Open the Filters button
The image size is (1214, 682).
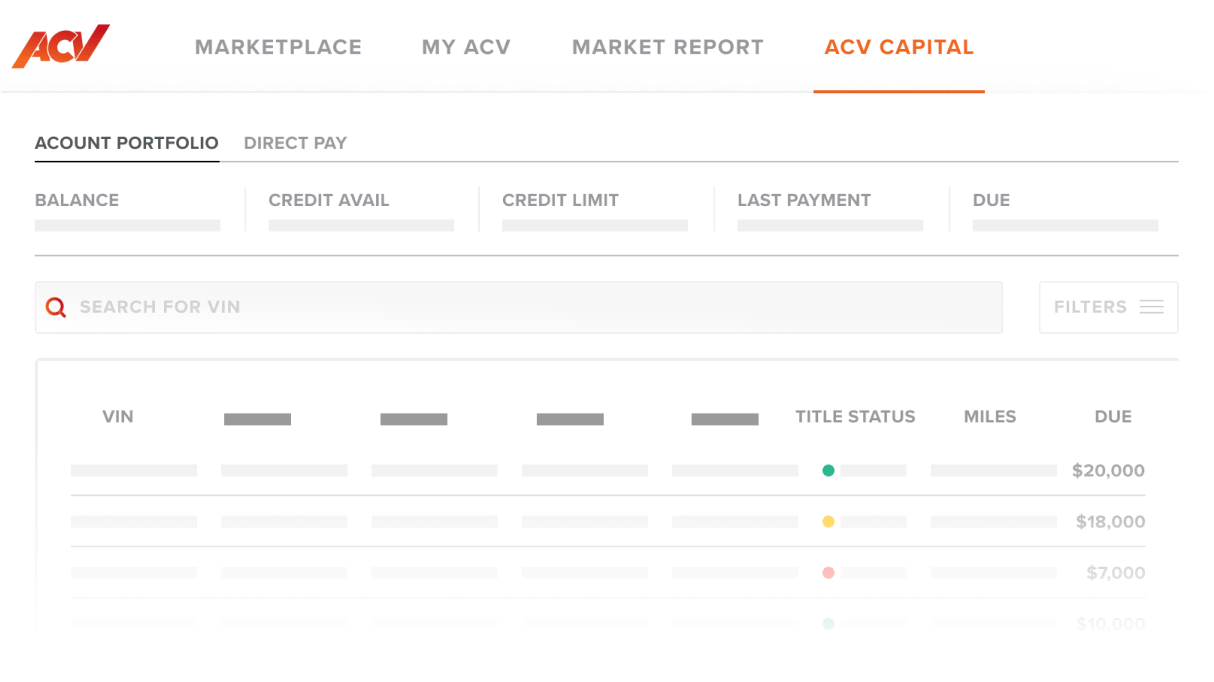pos(1108,307)
